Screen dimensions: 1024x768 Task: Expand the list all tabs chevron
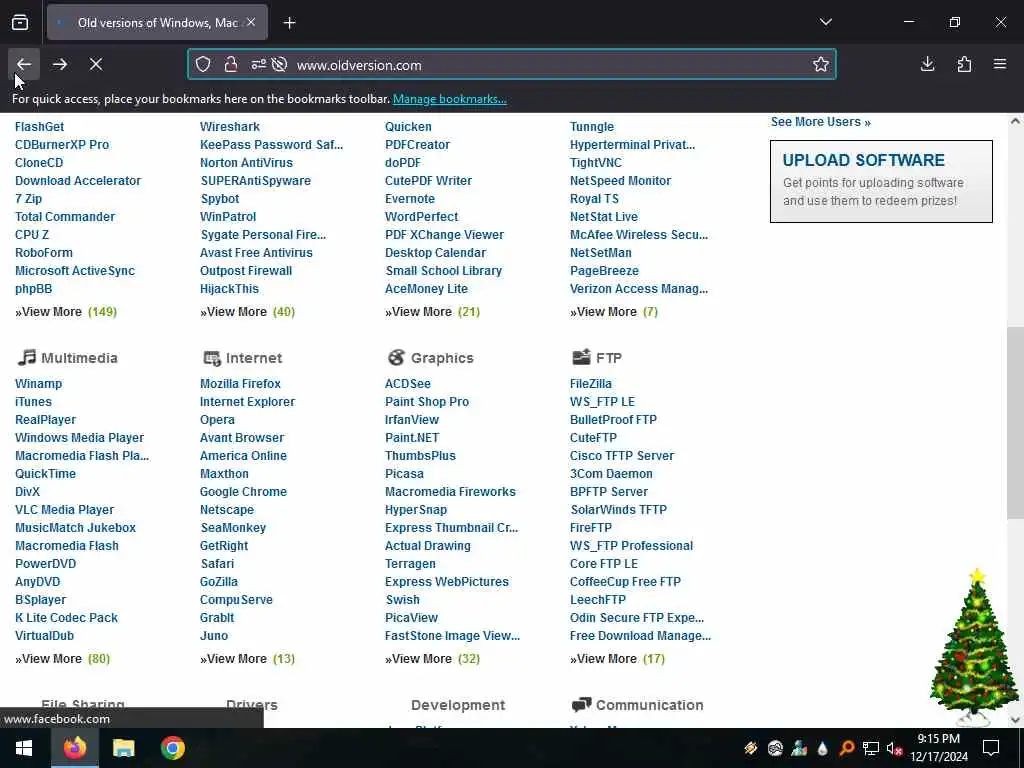pyautogui.click(x=826, y=22)
